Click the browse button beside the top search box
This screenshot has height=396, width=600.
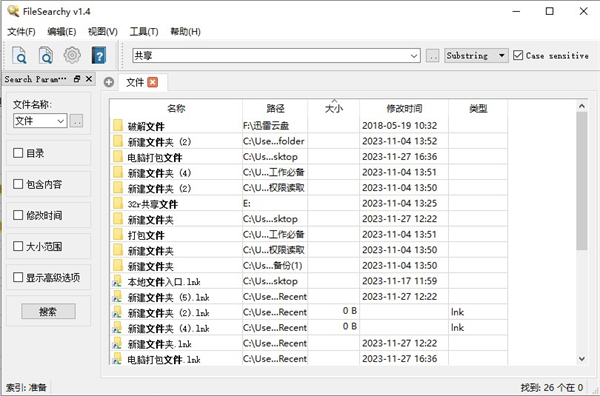click(432, 56)
